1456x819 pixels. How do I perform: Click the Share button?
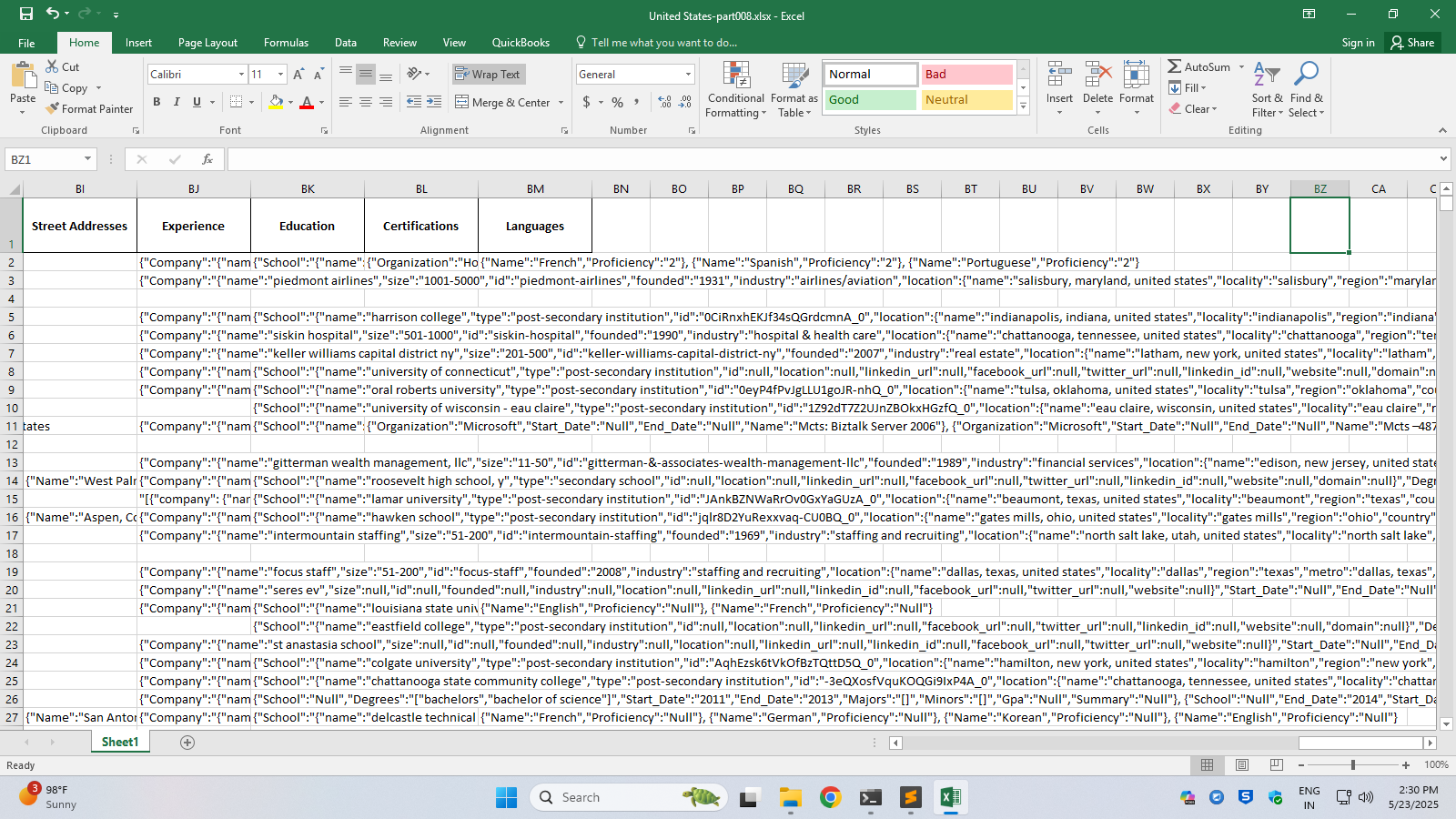click(x=1412, y=43)
